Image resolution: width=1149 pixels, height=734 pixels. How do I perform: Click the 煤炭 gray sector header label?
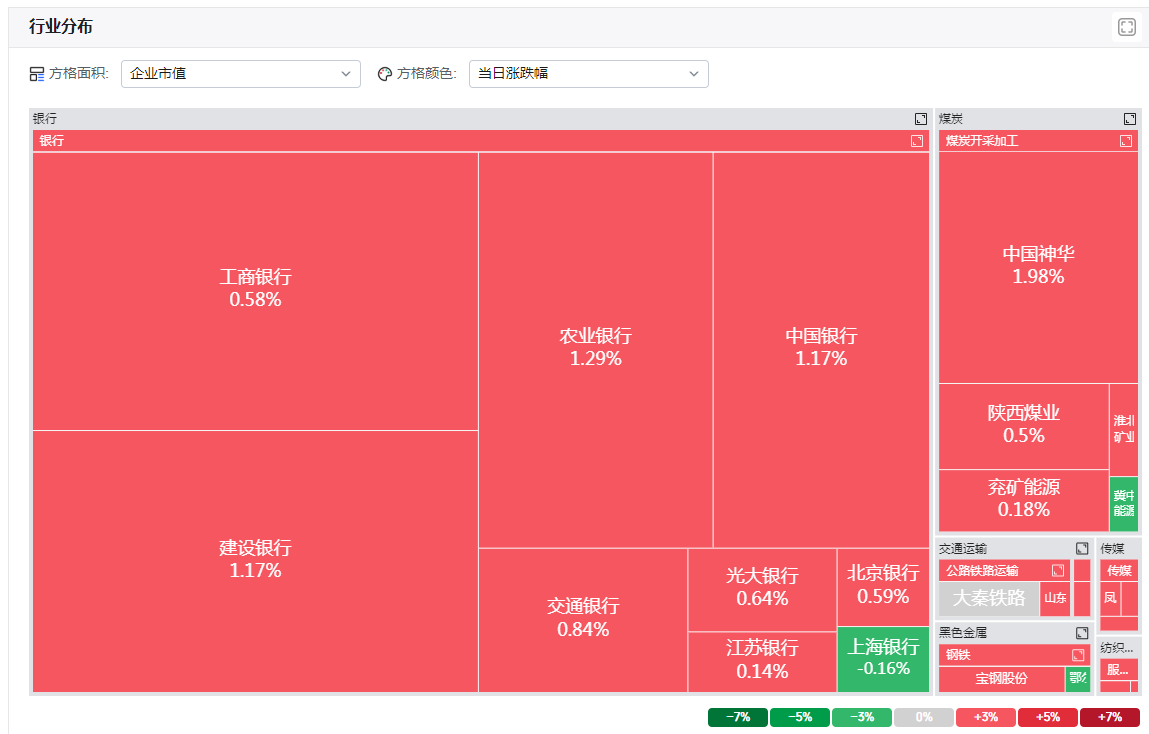tap(951, 119)
